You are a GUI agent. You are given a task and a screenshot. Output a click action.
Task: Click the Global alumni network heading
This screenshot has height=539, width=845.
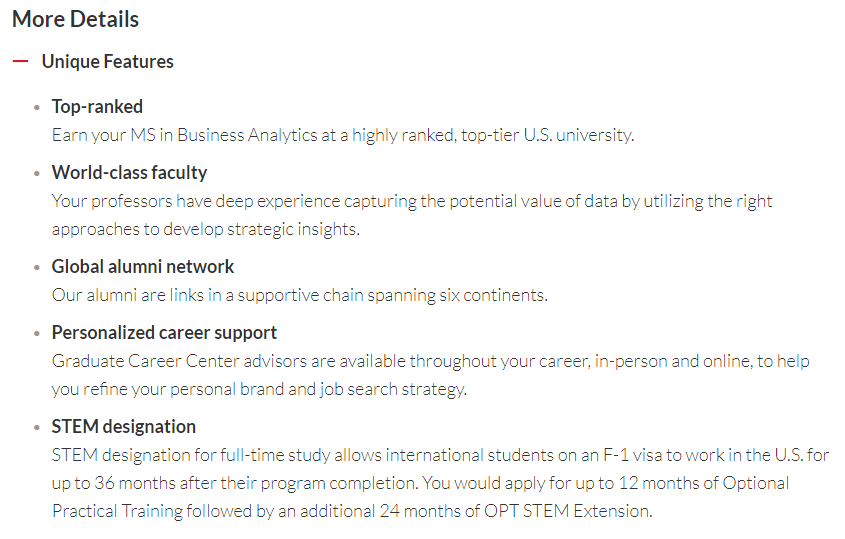point(143,266)
